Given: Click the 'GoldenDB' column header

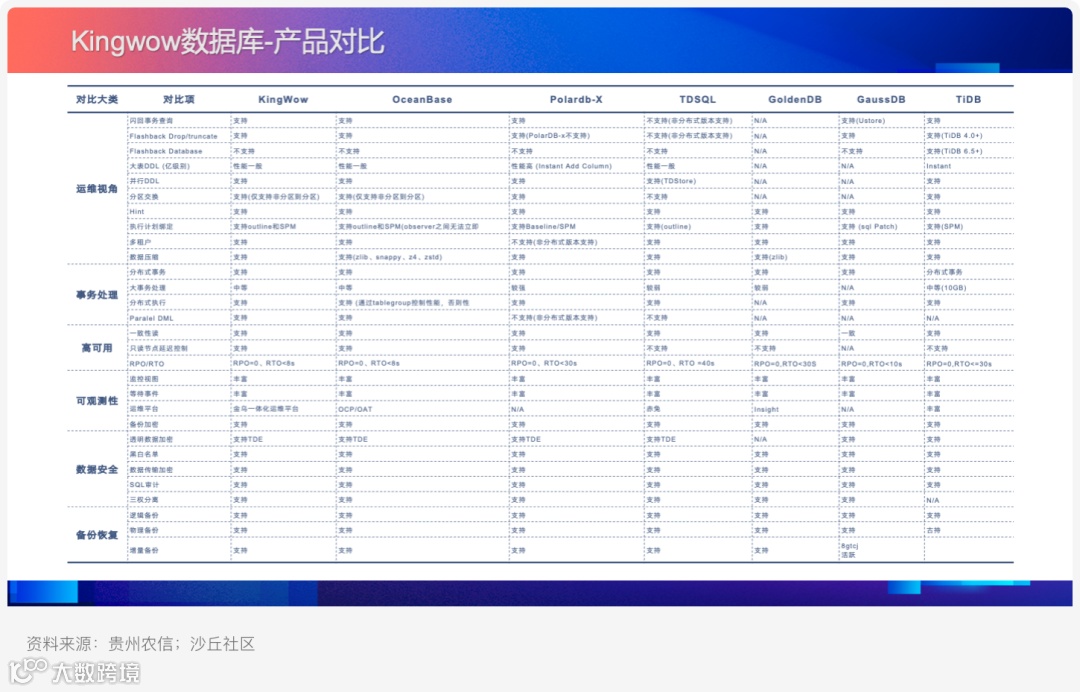Looking at the screenshot, I should (795, 99).
